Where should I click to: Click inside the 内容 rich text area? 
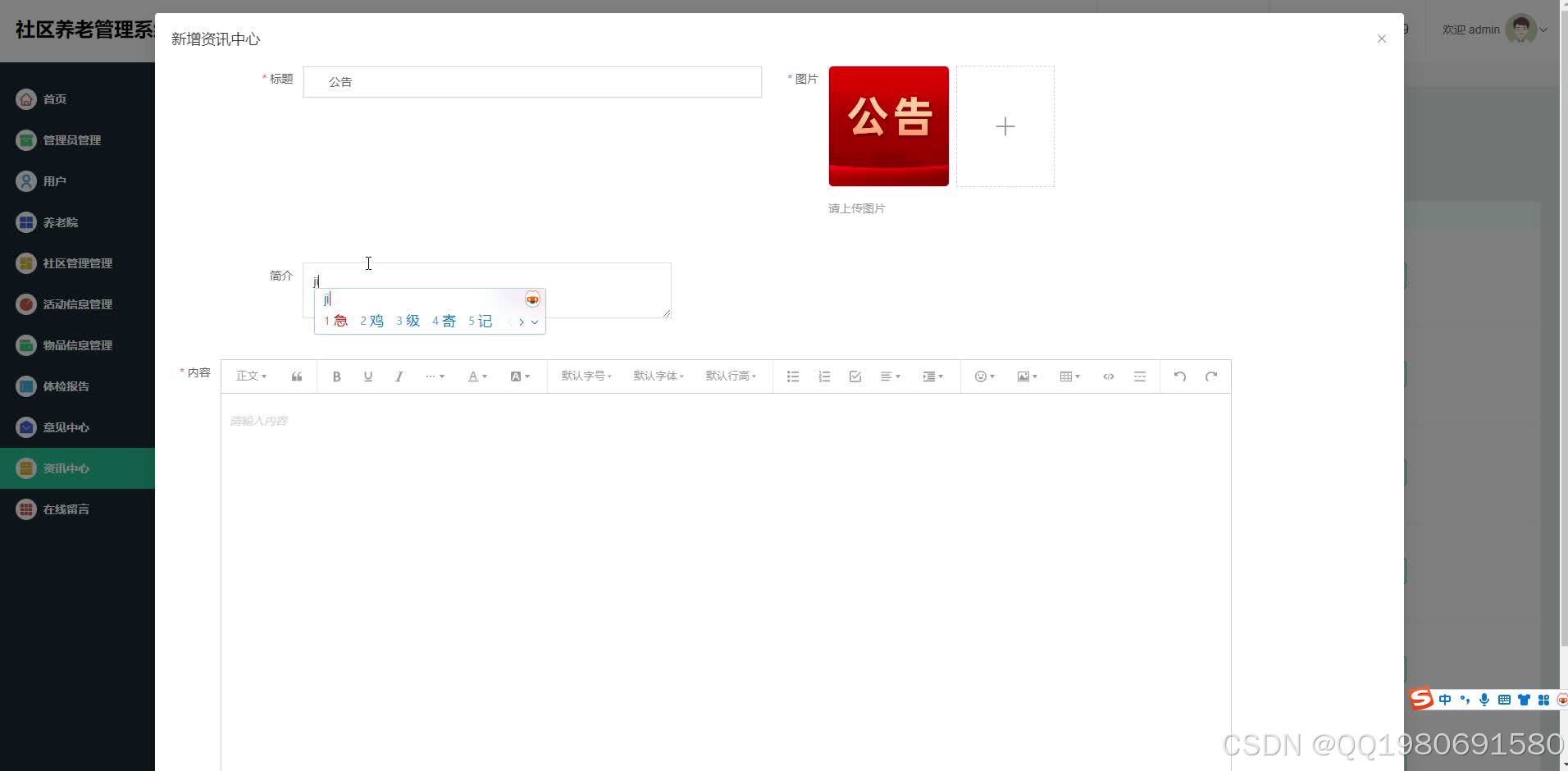[x=726, y=582]
